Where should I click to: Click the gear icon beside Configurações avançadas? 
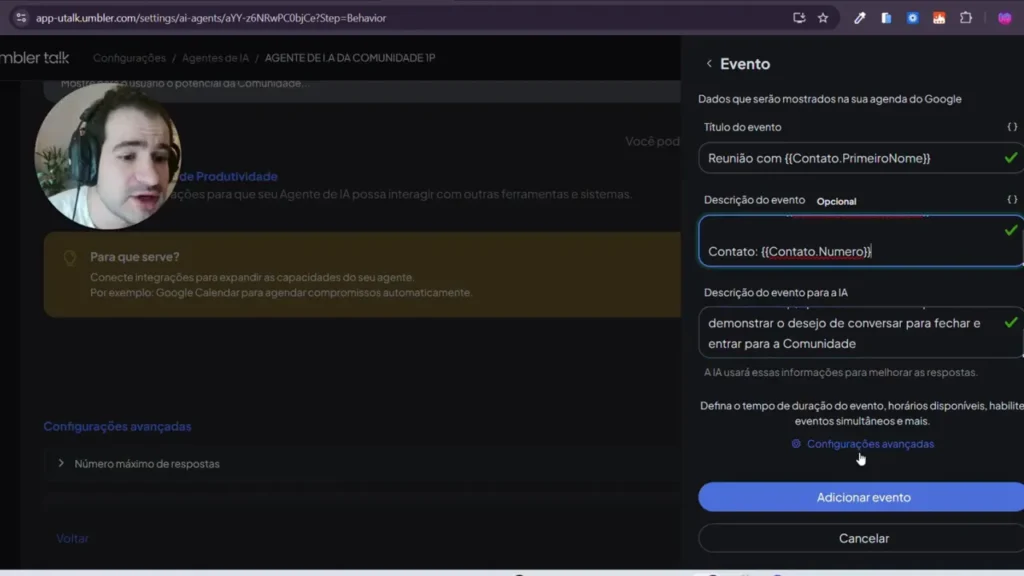(x=796, y=444)
